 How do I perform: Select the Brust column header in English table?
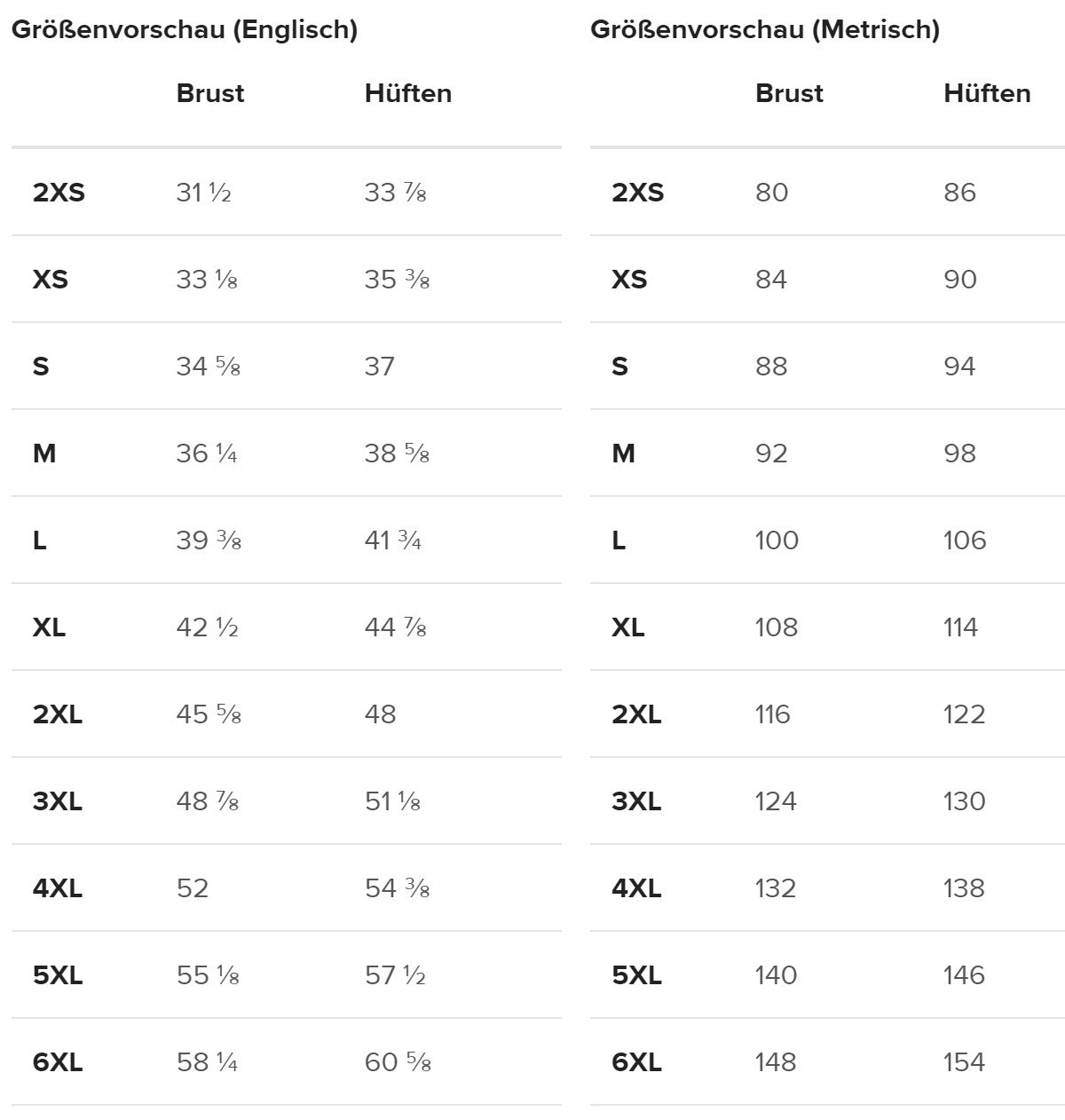coord(209,93)
